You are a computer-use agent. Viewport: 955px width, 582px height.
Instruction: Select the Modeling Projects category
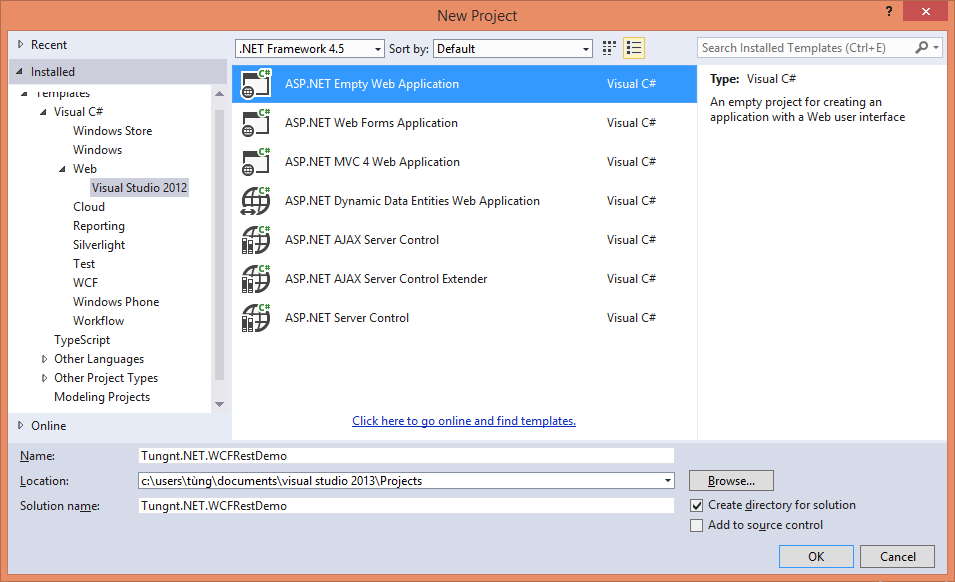click(102, 397)
